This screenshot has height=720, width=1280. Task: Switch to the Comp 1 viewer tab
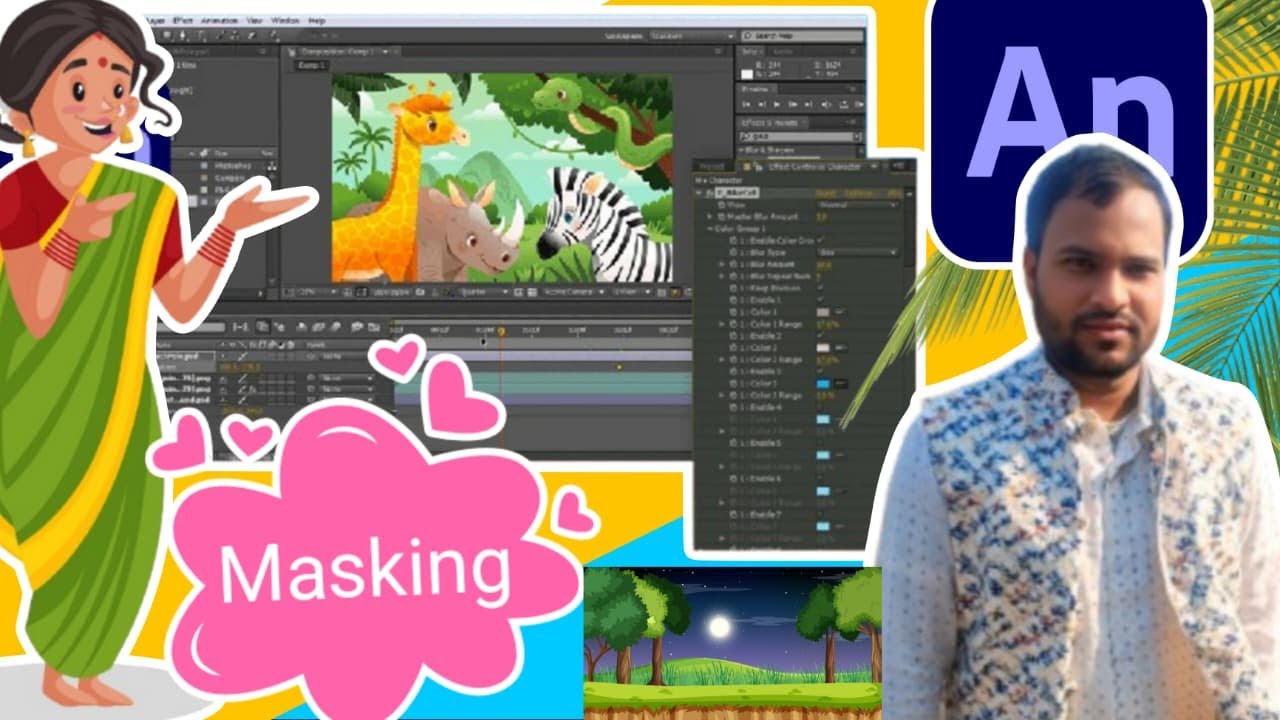pyautogui.click(x=311, y=65)
